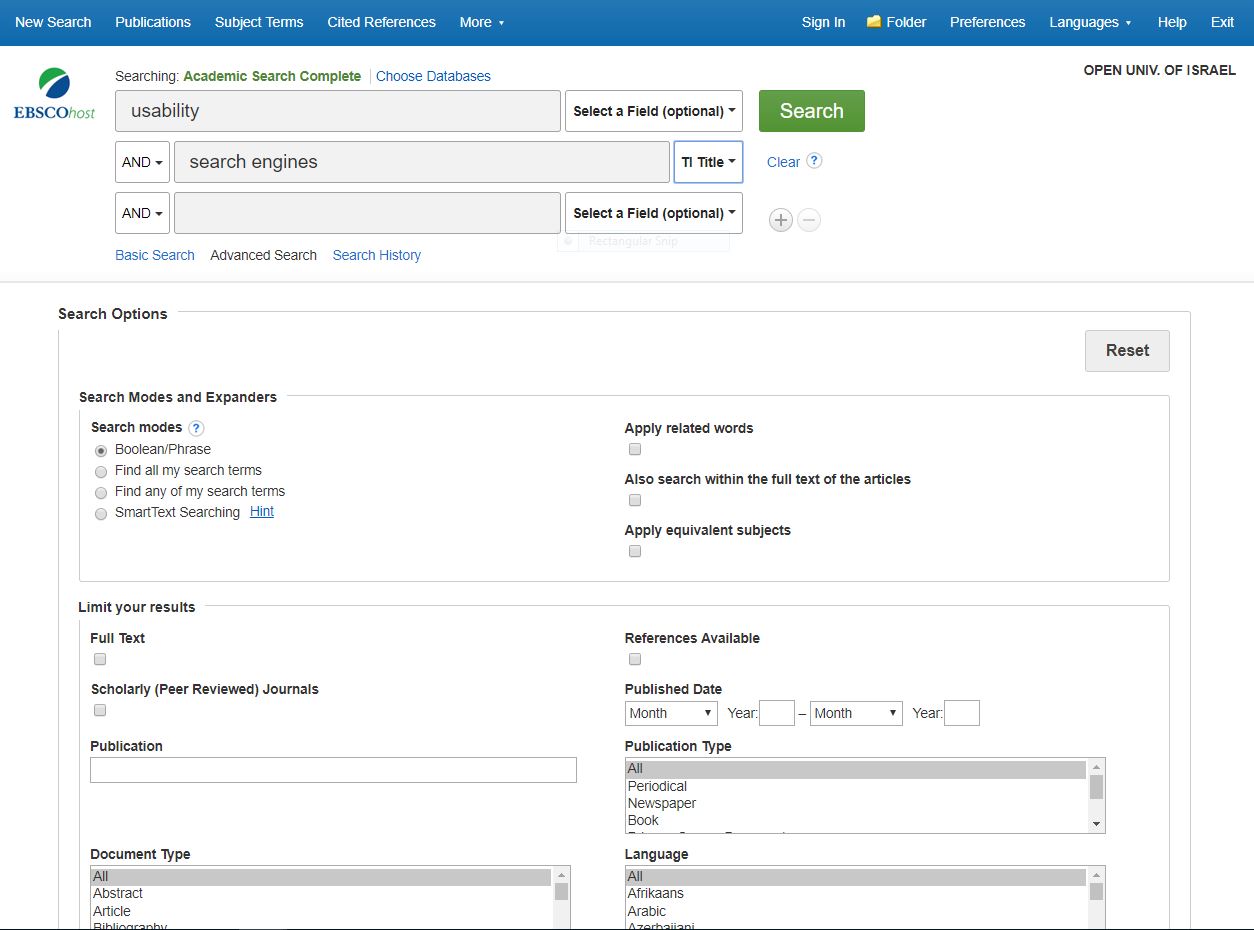The height and width of the screenshot is (930, 1254).
Task: Expand the first AND operator dropdown
Action: [x=142, y=162]
